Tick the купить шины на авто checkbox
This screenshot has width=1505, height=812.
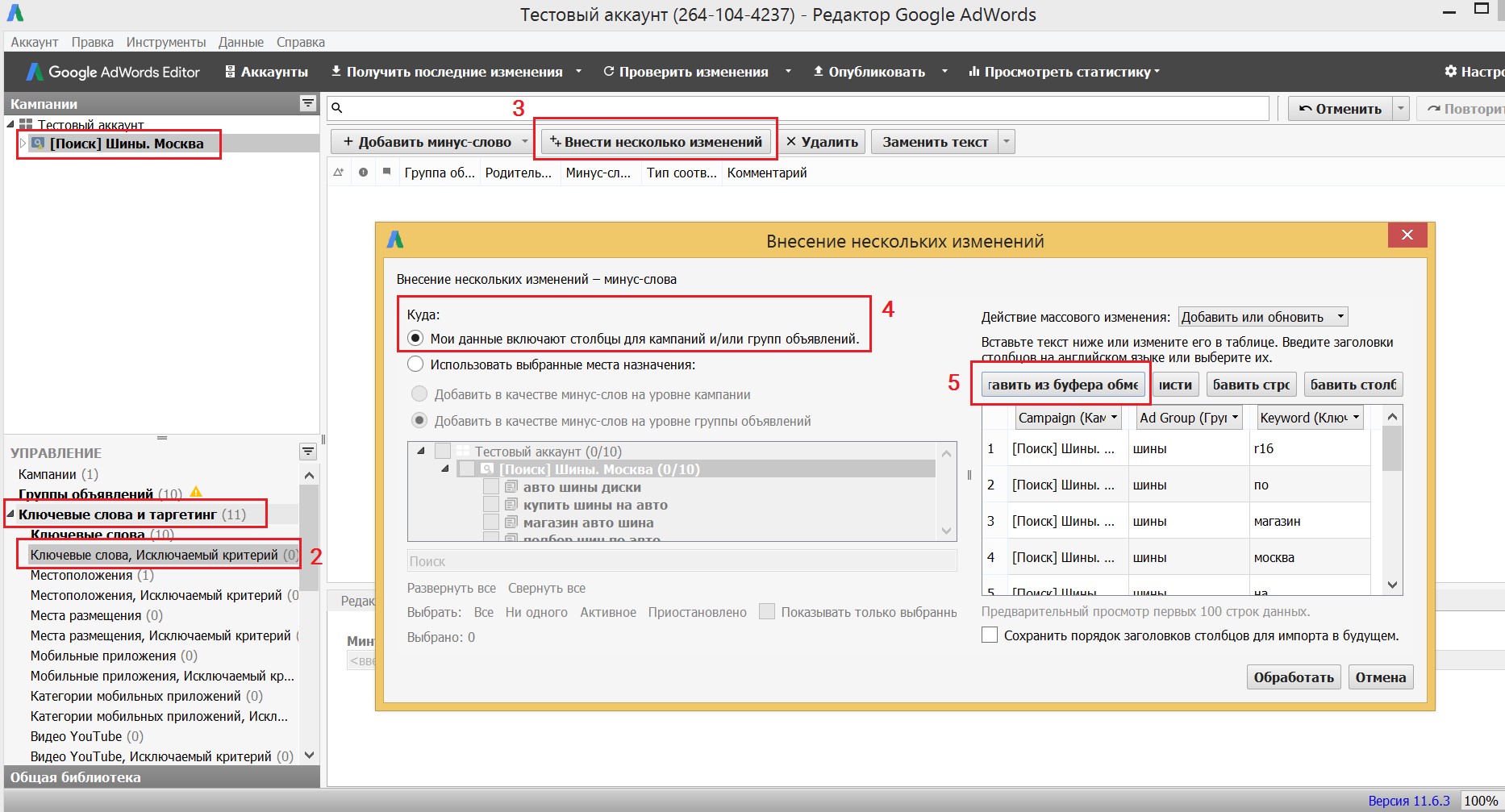[x=490, y=504]
